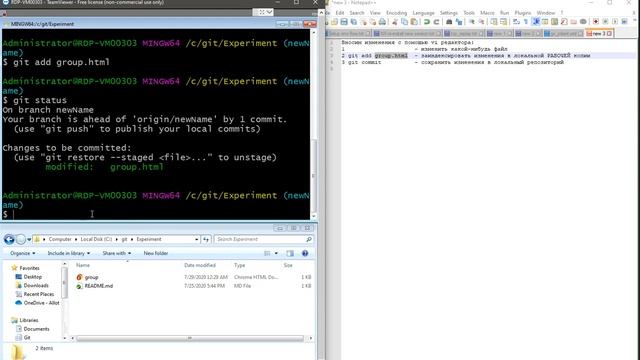Screen dimensions: 640x360
Task: Click the Copy icon in Notepad++ toolbar
Action: (404, 22)
